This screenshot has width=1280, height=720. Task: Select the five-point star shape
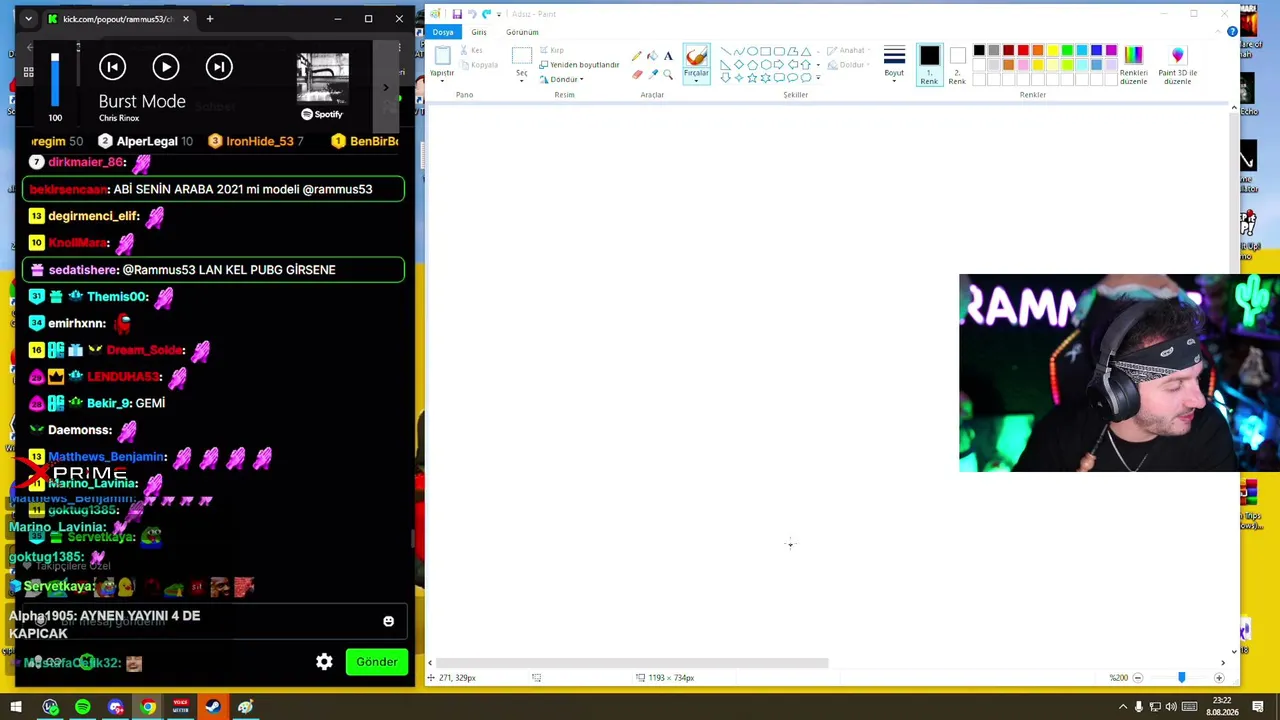click(x=752, y=77)
